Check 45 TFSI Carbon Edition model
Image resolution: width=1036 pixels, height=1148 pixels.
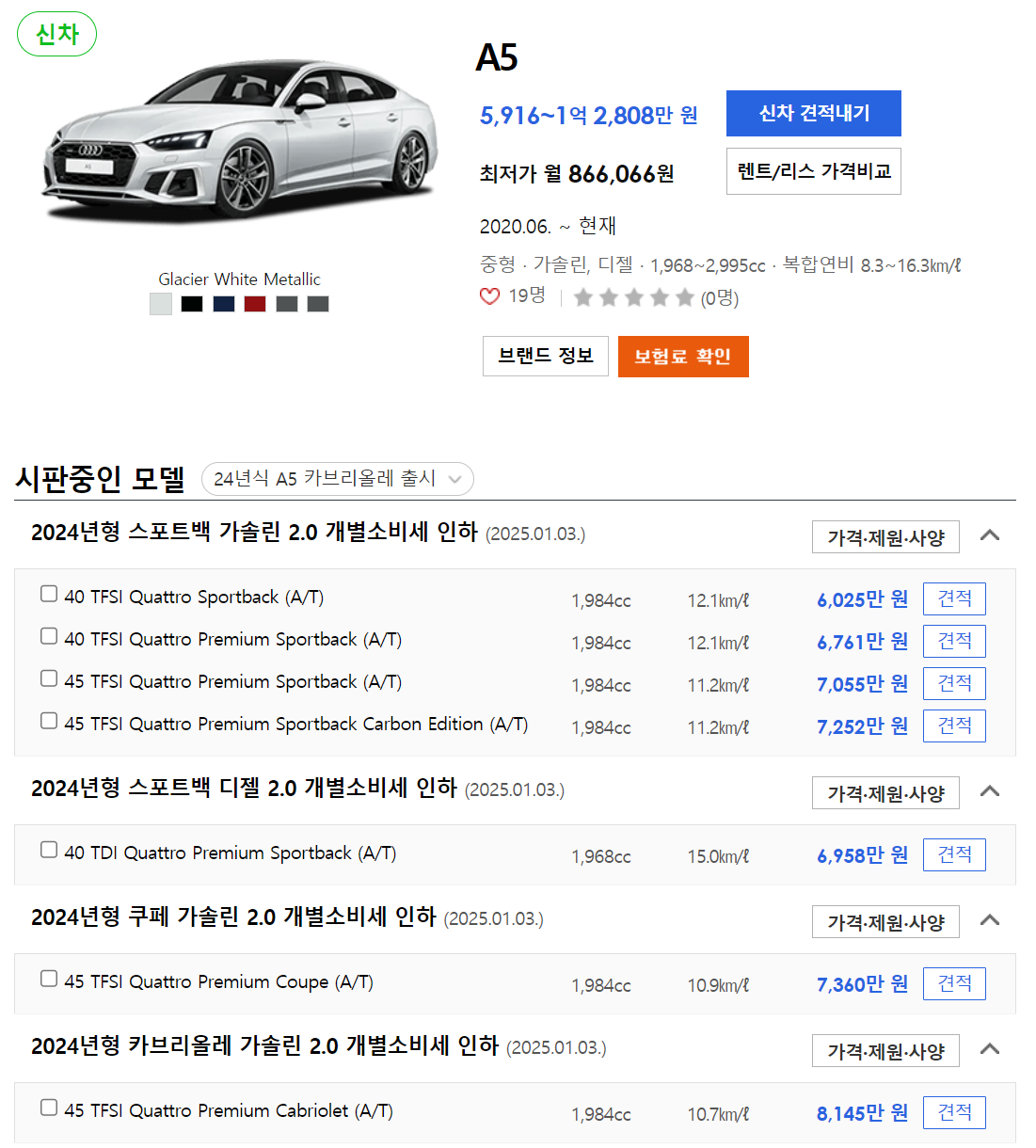pos(49,721)
